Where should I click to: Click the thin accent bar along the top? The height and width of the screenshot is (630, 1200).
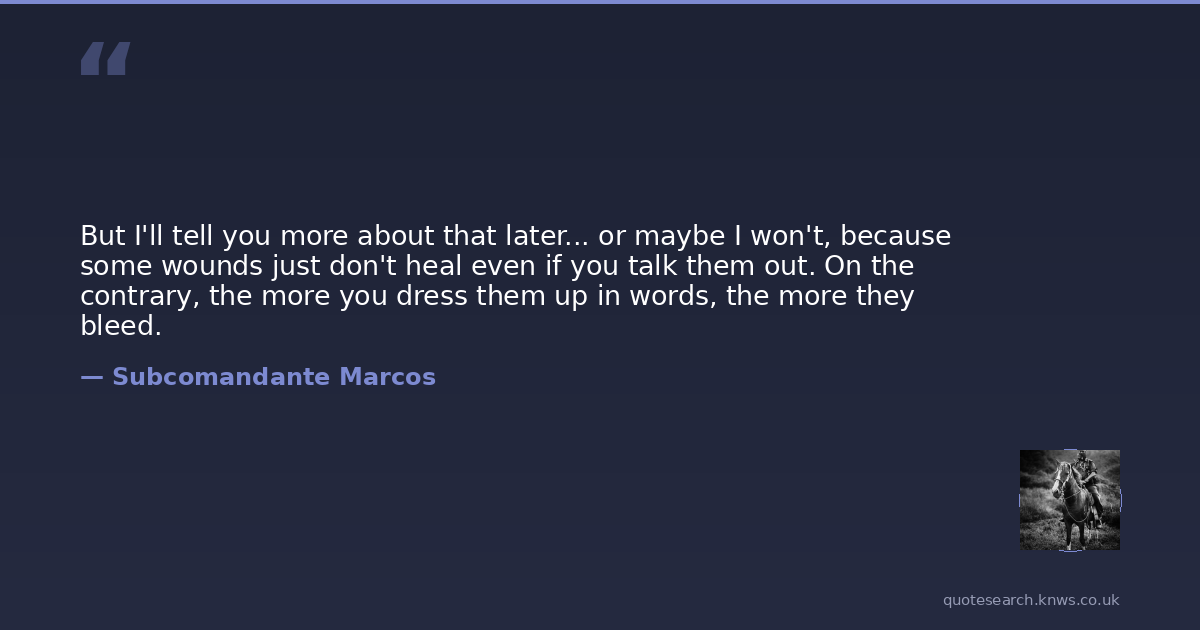tap(600, 2)
